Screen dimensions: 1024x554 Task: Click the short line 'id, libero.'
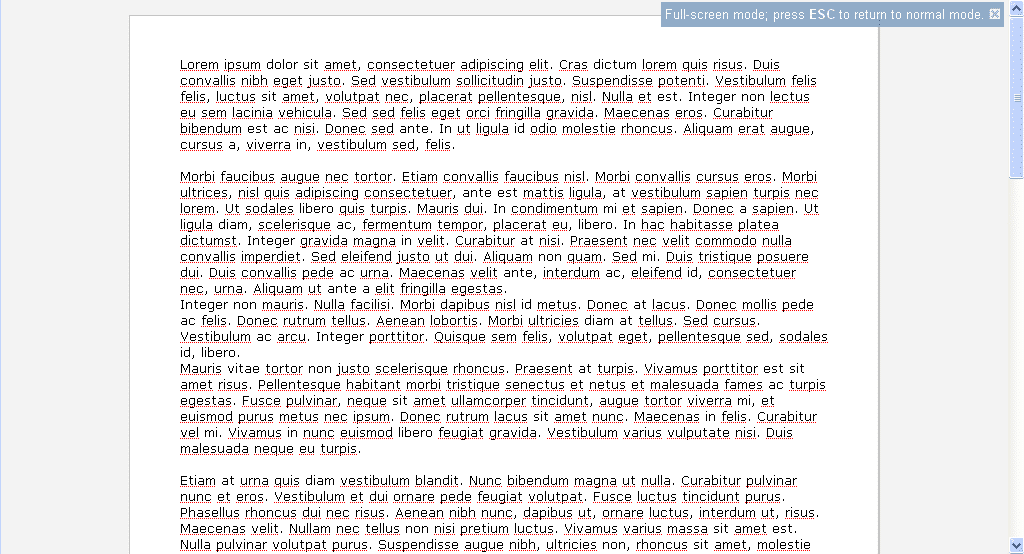[209, 353]
